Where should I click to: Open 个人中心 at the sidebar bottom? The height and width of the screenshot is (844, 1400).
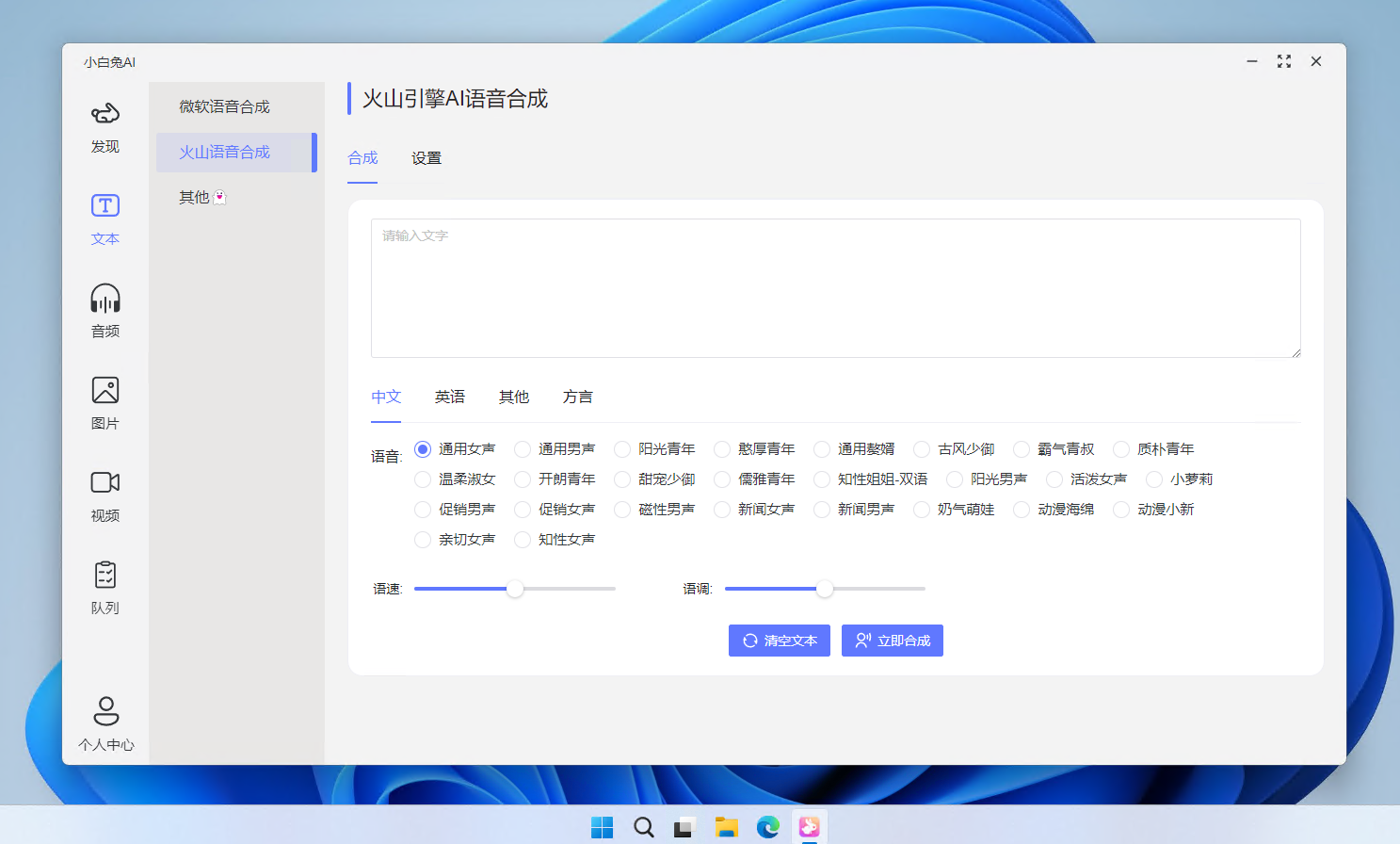click(x=105, y=721)
